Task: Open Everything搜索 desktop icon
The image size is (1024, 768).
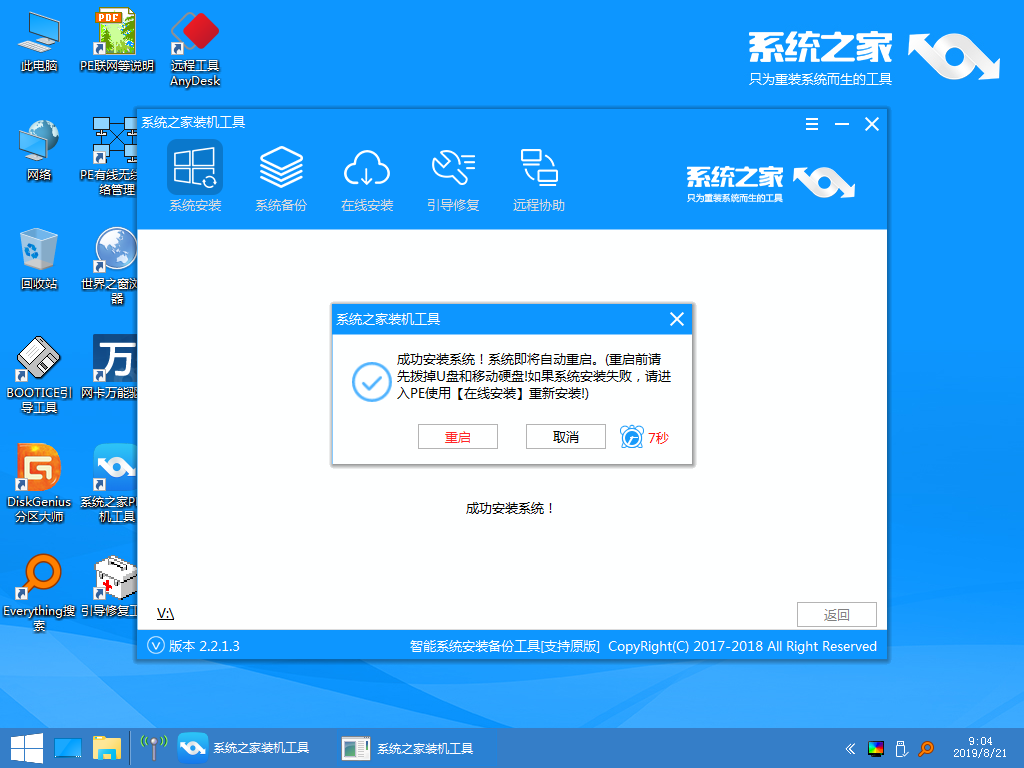Action: point(39,593)
